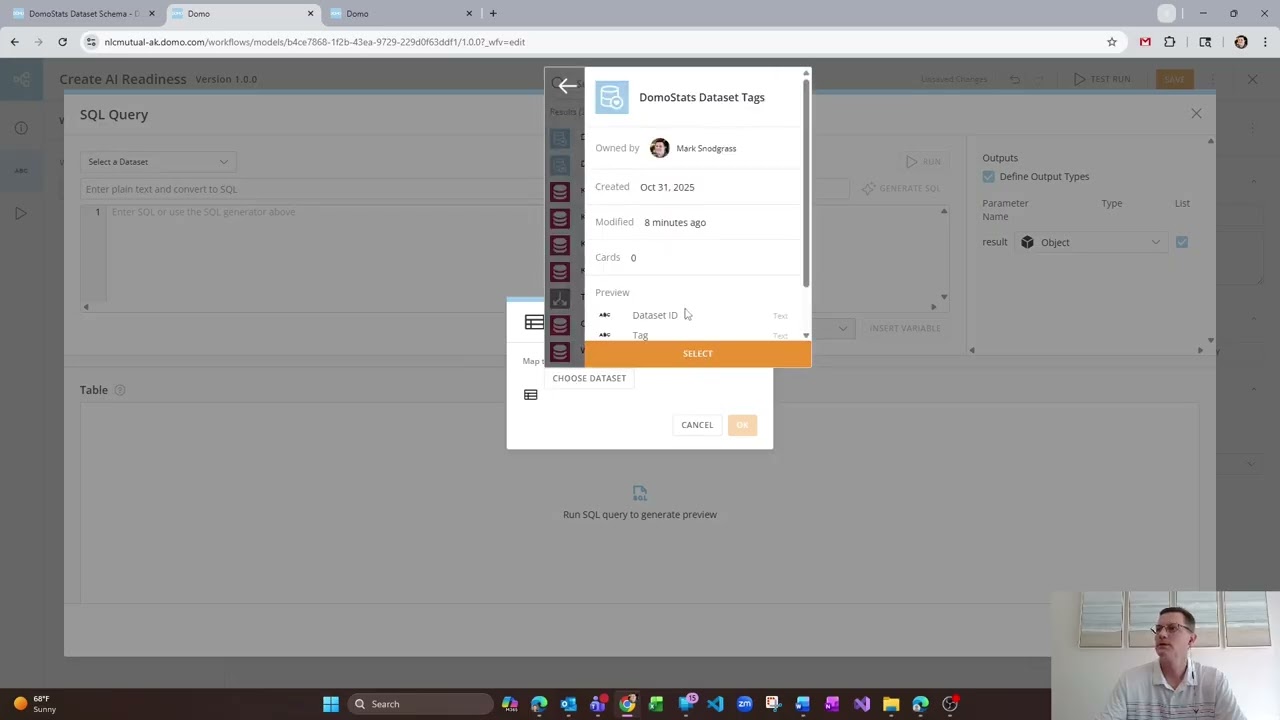
Task: Toggle the List checkbox for result
Action: (1182, 242)
